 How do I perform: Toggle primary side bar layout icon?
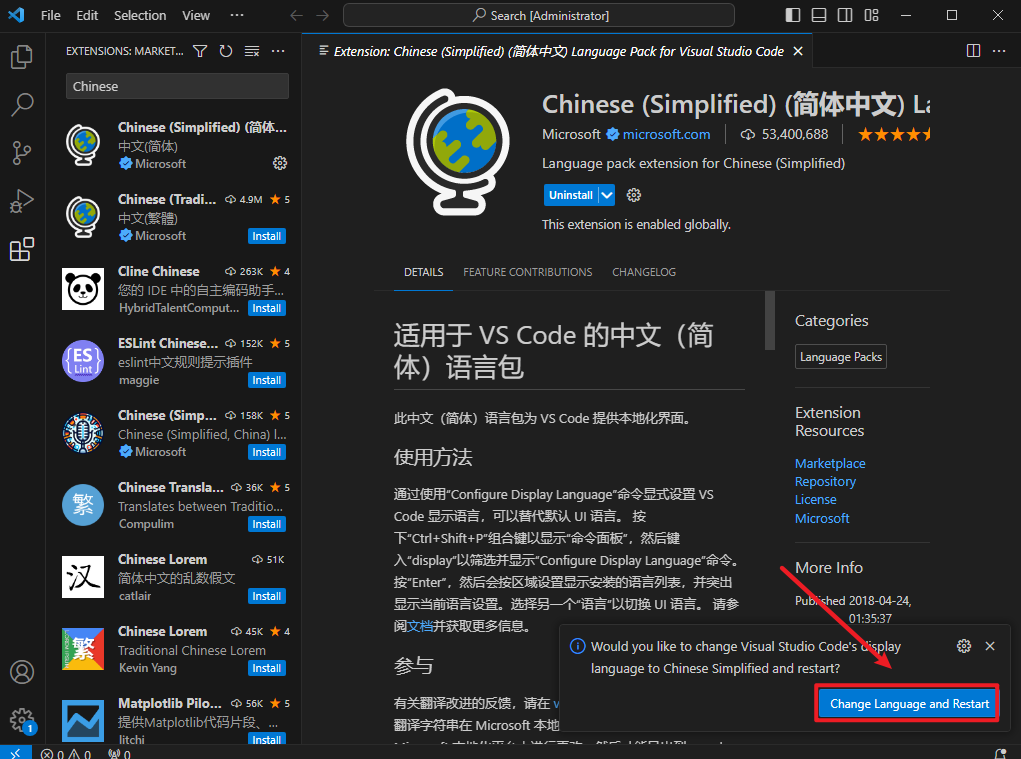point(792,15)
